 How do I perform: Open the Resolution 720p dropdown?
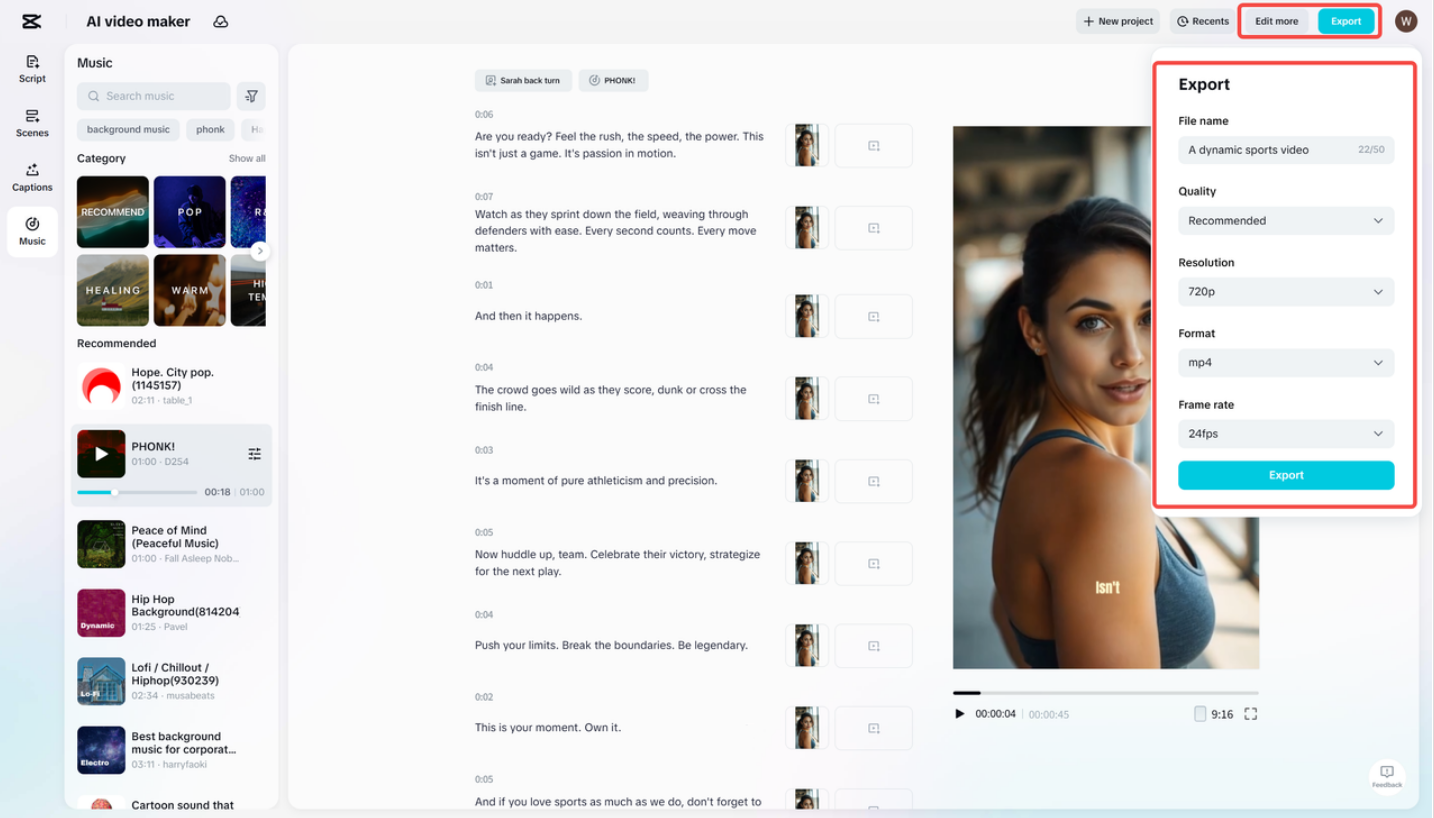(x=1286, y=292)
